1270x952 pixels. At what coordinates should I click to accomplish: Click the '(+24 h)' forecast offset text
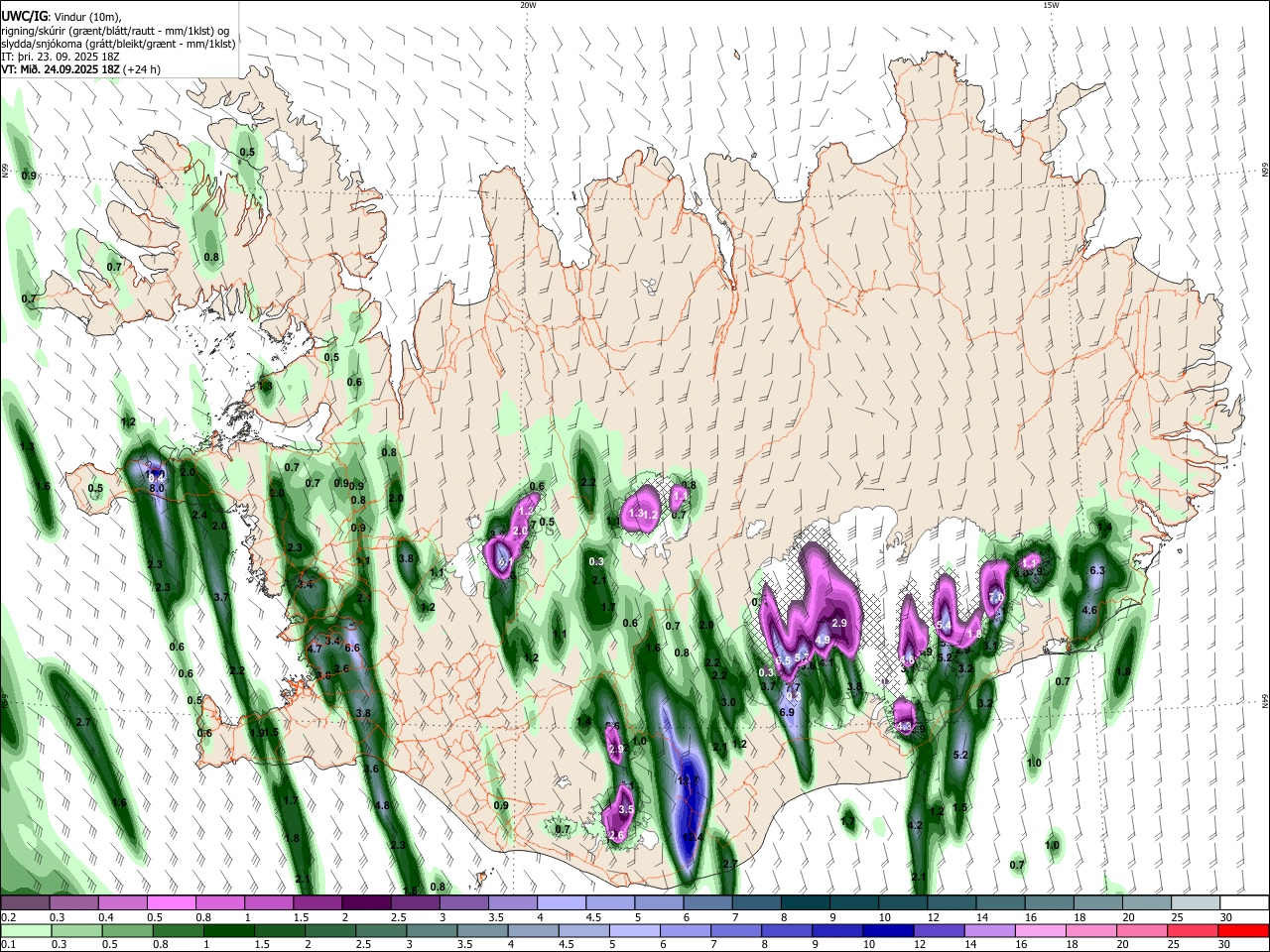click(143, 69)
